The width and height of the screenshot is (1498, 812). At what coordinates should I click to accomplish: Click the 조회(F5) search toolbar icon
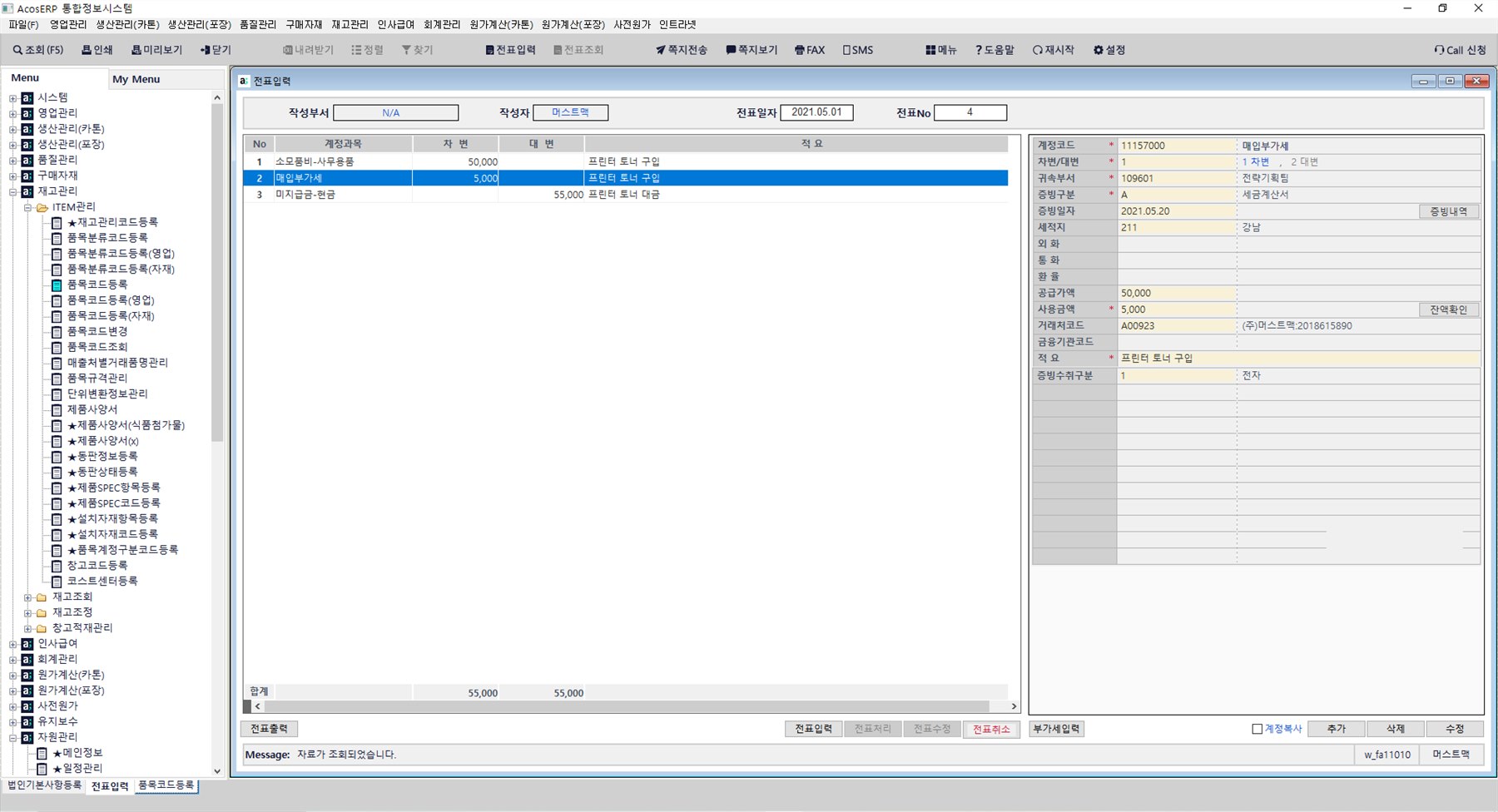(x=38, y=50)
